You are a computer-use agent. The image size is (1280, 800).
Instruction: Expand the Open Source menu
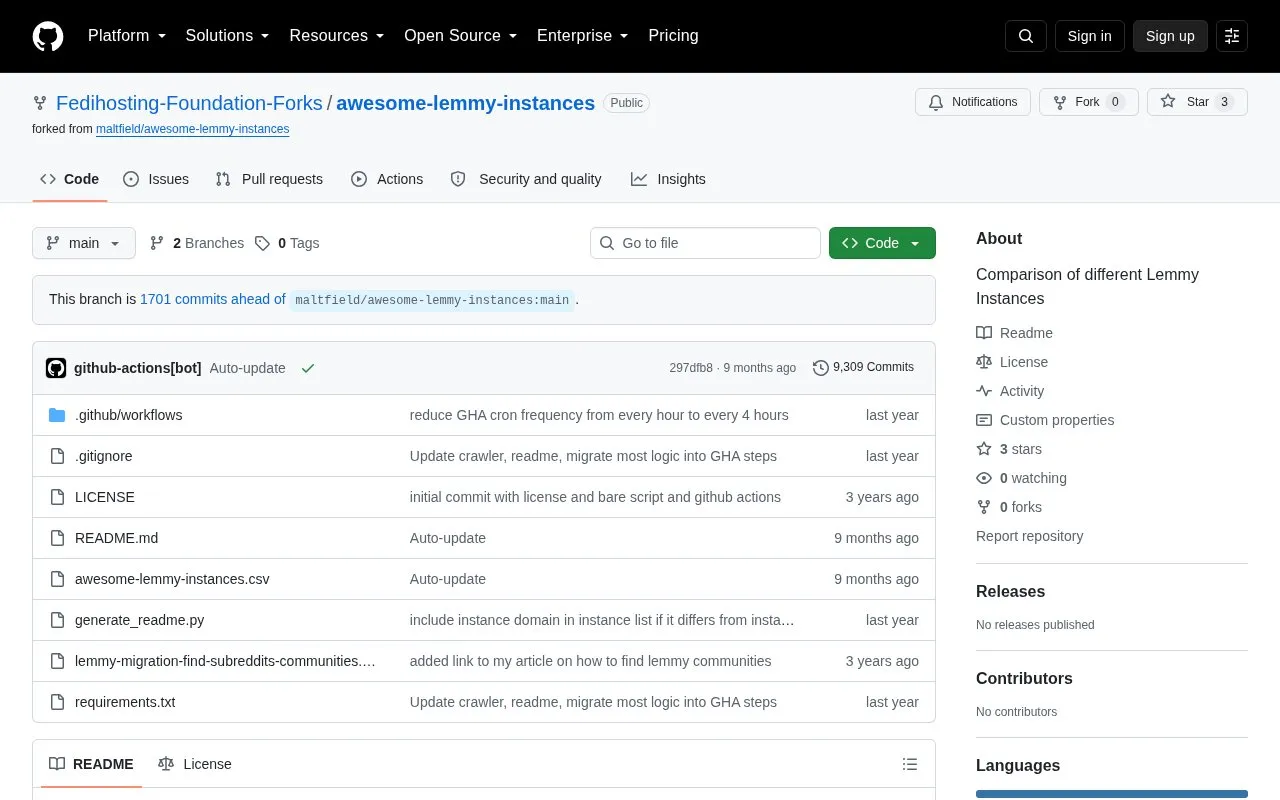point(461,36)
